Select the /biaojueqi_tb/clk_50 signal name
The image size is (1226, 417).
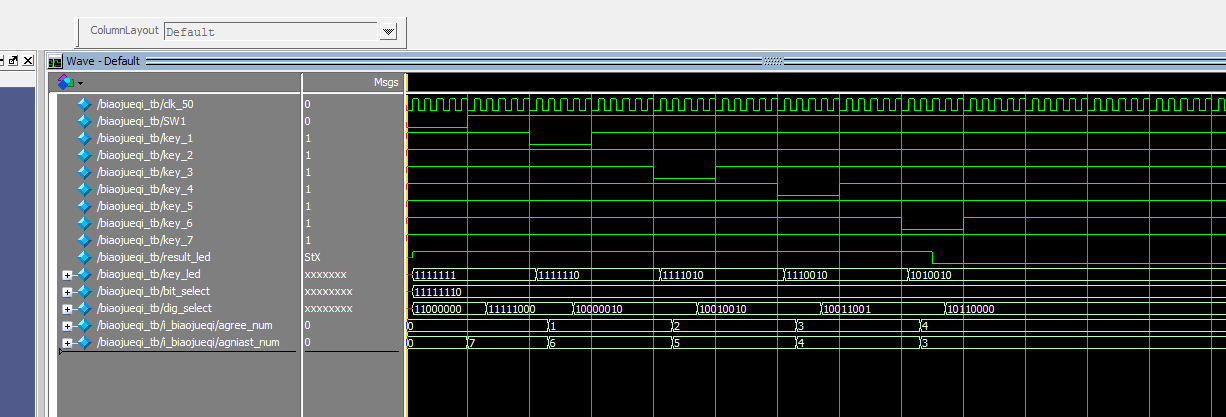(145, 104)
